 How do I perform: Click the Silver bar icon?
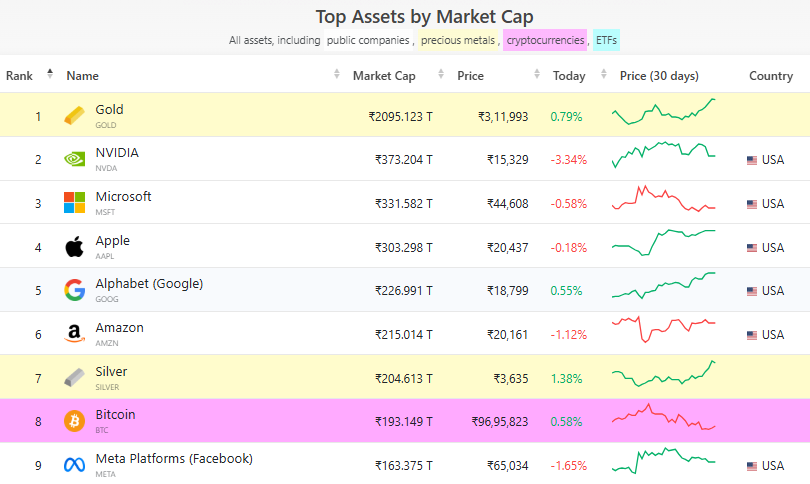coord(74,378)
